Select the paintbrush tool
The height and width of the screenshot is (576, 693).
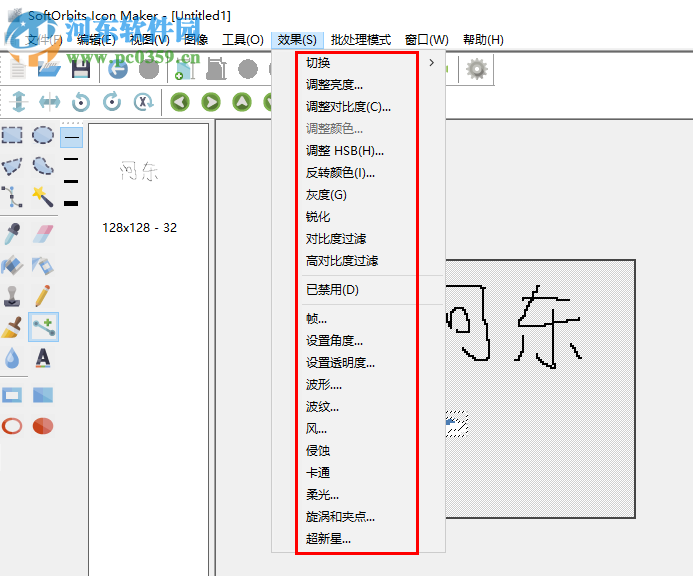12,327
